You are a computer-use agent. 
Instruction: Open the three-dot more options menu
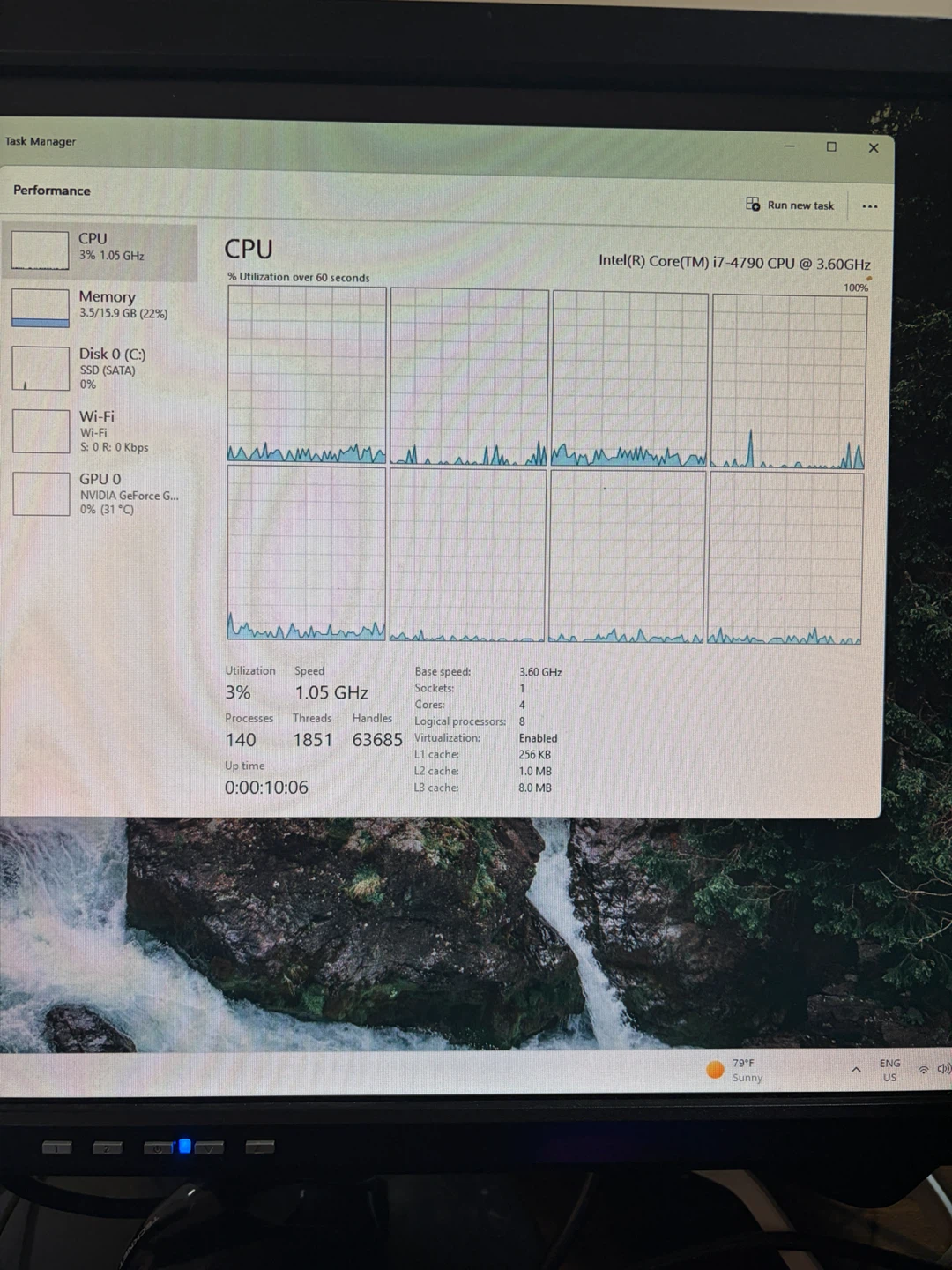[x=870, y=206]
